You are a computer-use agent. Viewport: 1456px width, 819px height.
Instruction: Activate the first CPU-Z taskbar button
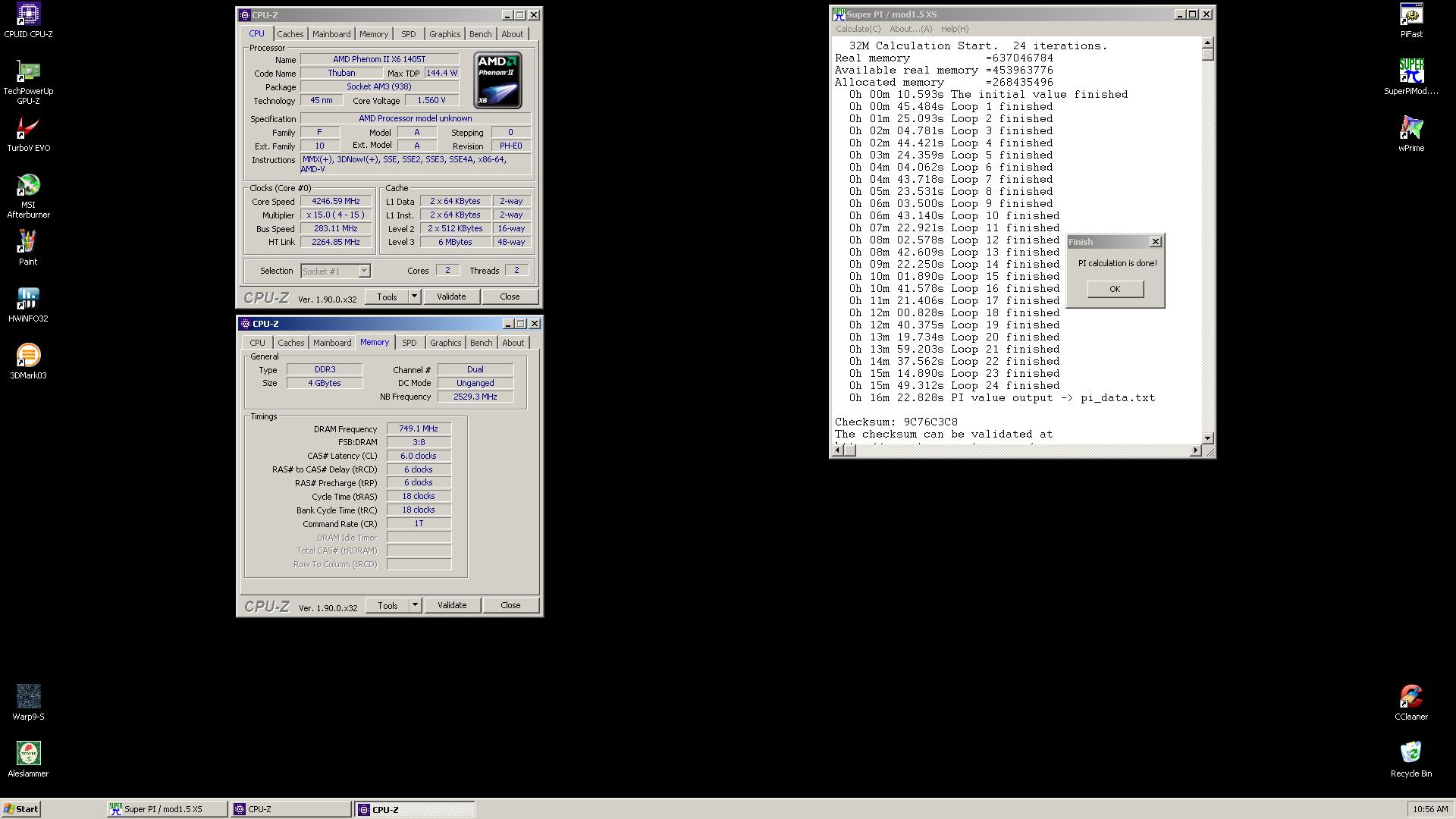coord(291,809)
